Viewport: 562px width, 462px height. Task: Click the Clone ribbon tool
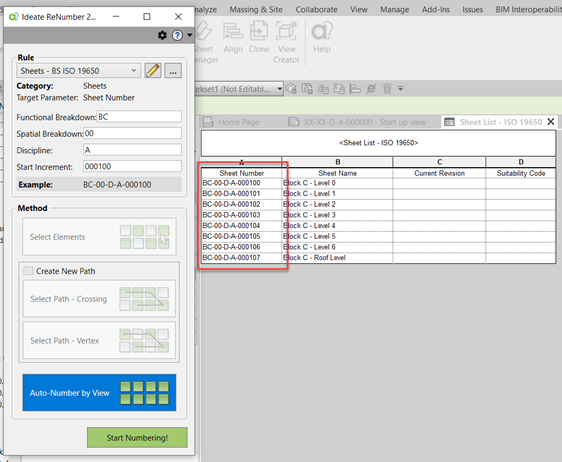point(259,37)
